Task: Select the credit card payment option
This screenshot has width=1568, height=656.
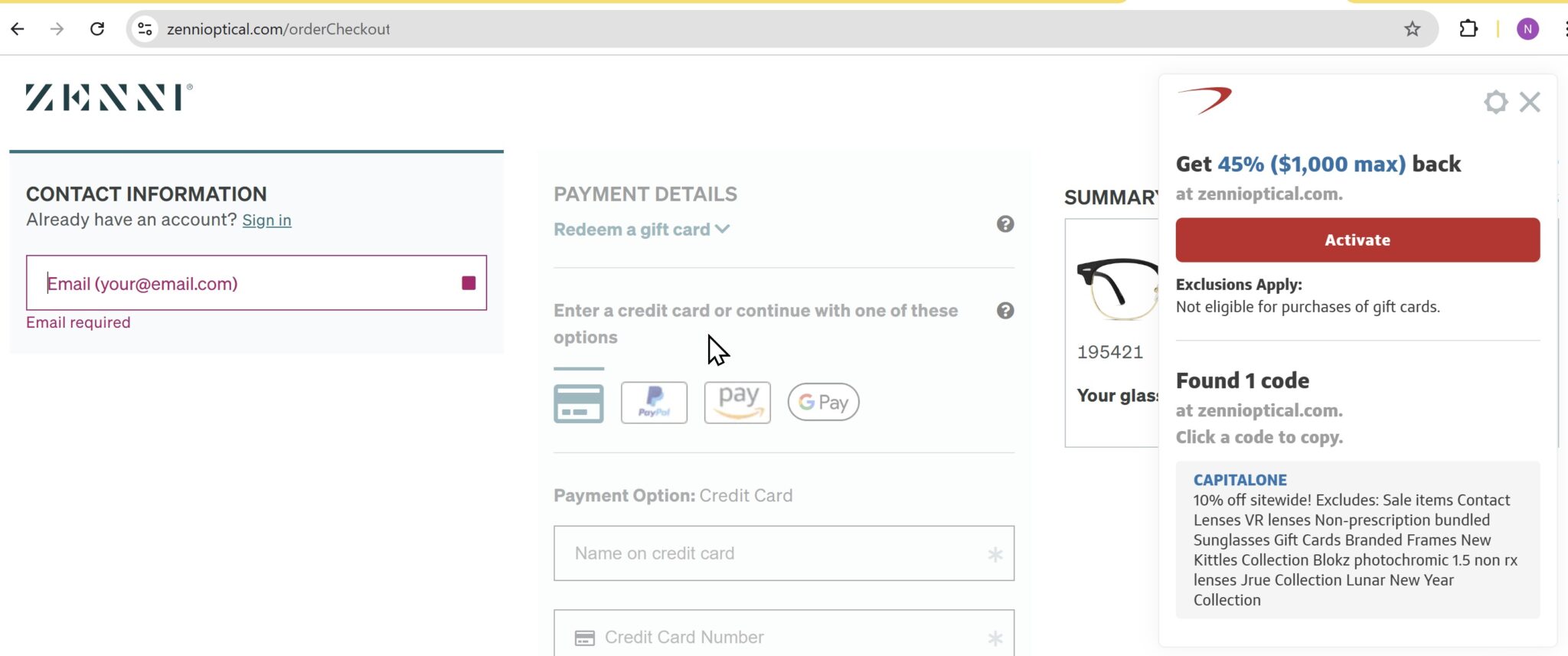Action: pos(578,403)
